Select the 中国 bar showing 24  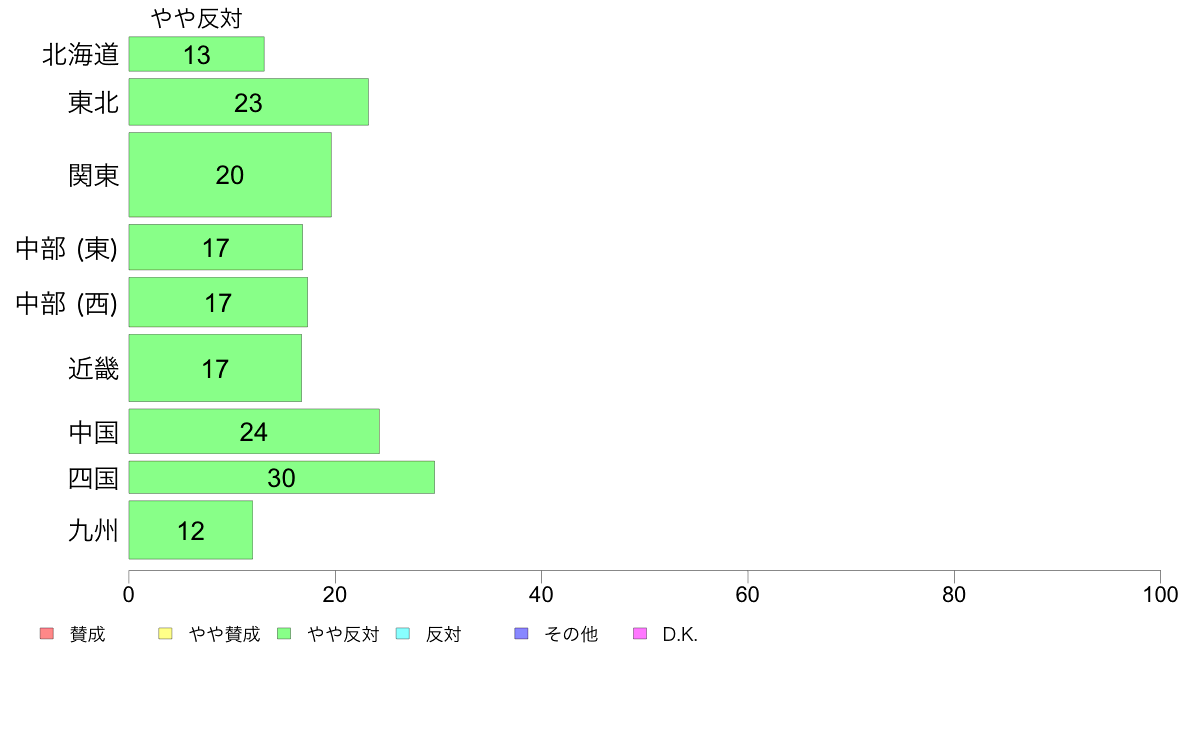(254, 431)
